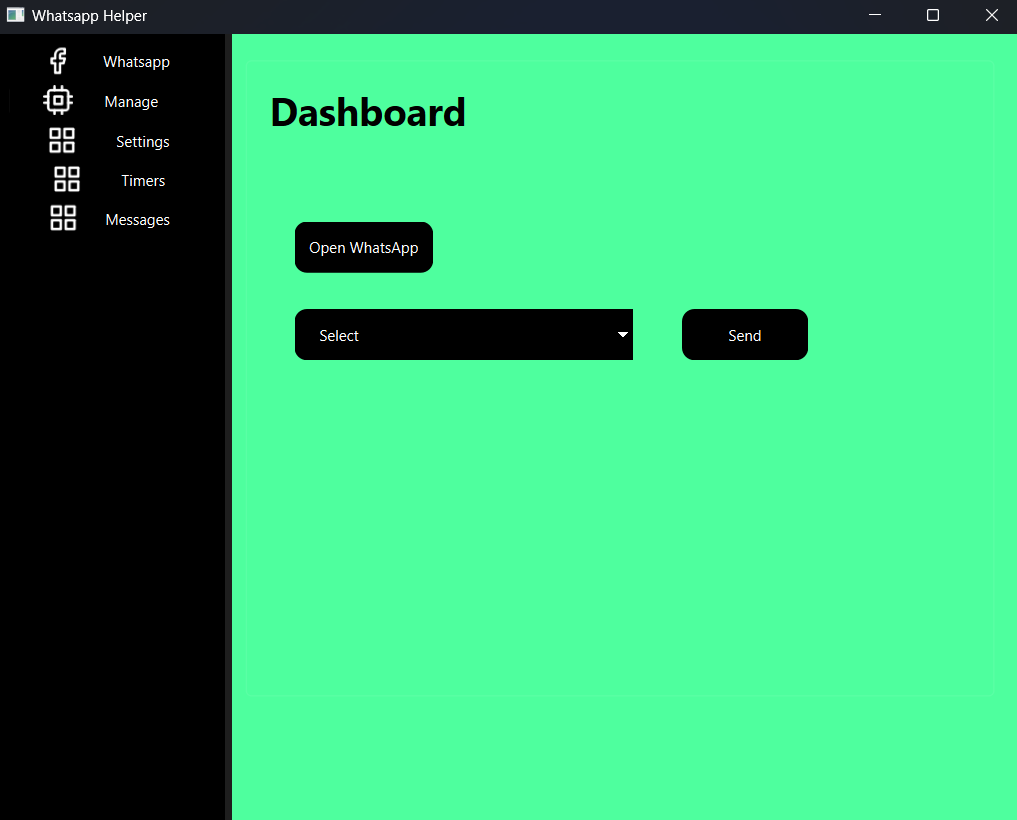This screenshot has width=1017, height=820.
Task: Switch to the Settings section
Action: click(142, 141)
